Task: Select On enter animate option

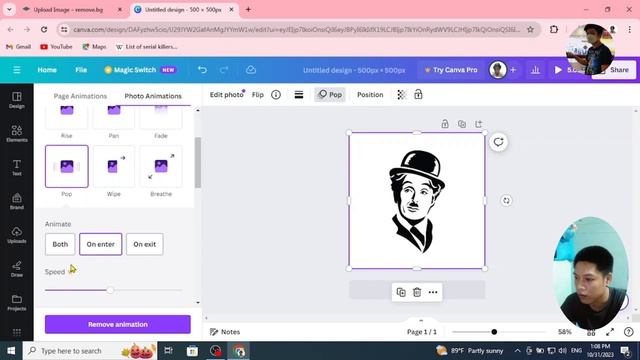Action: click(100, 244)
